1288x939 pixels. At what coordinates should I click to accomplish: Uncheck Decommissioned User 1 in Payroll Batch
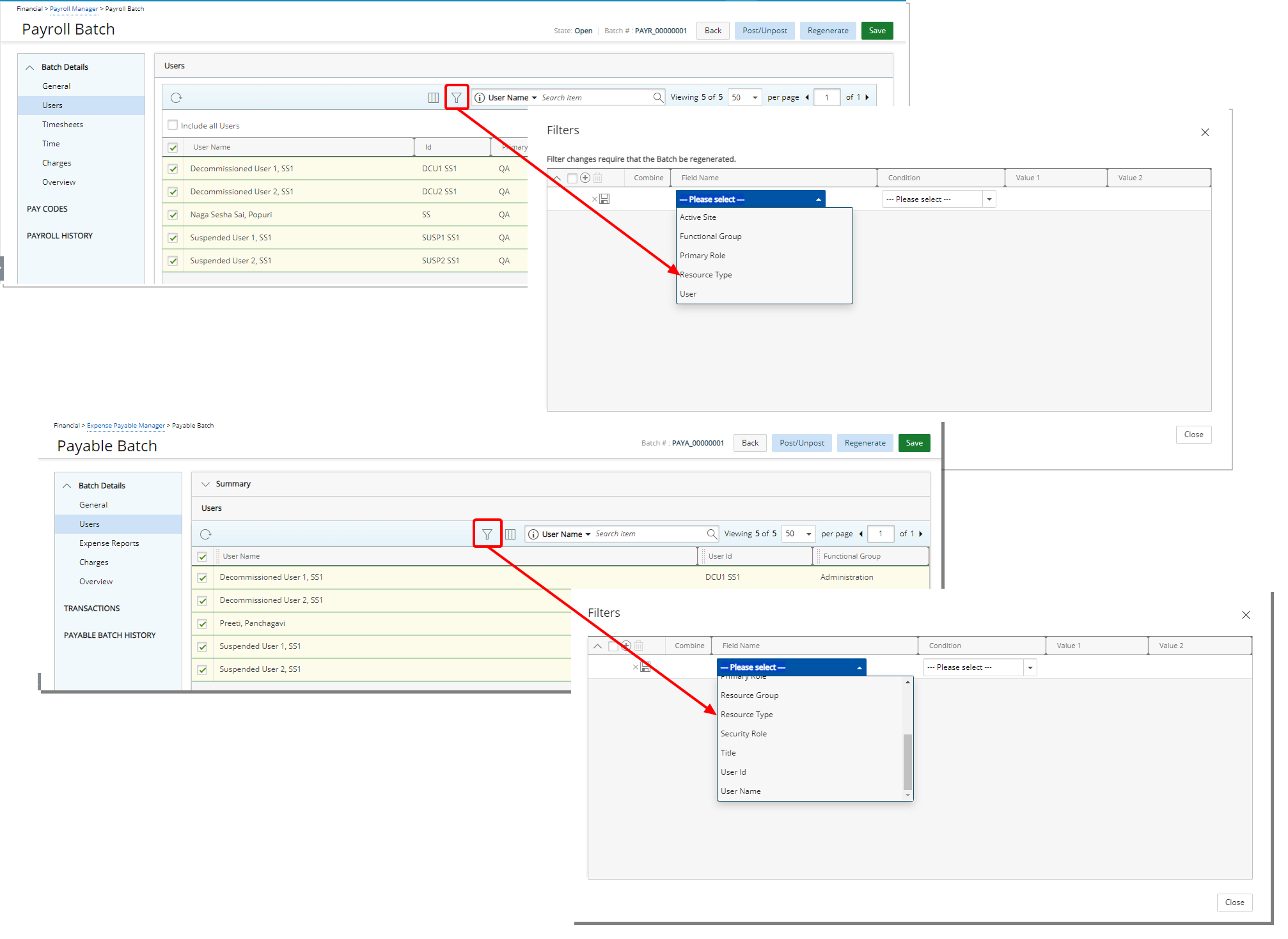[x=173, y=169]
